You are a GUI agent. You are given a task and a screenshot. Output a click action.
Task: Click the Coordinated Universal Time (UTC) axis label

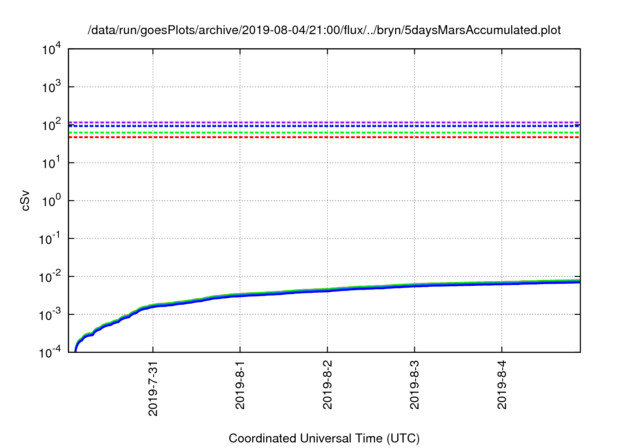(x=324, y=438)
